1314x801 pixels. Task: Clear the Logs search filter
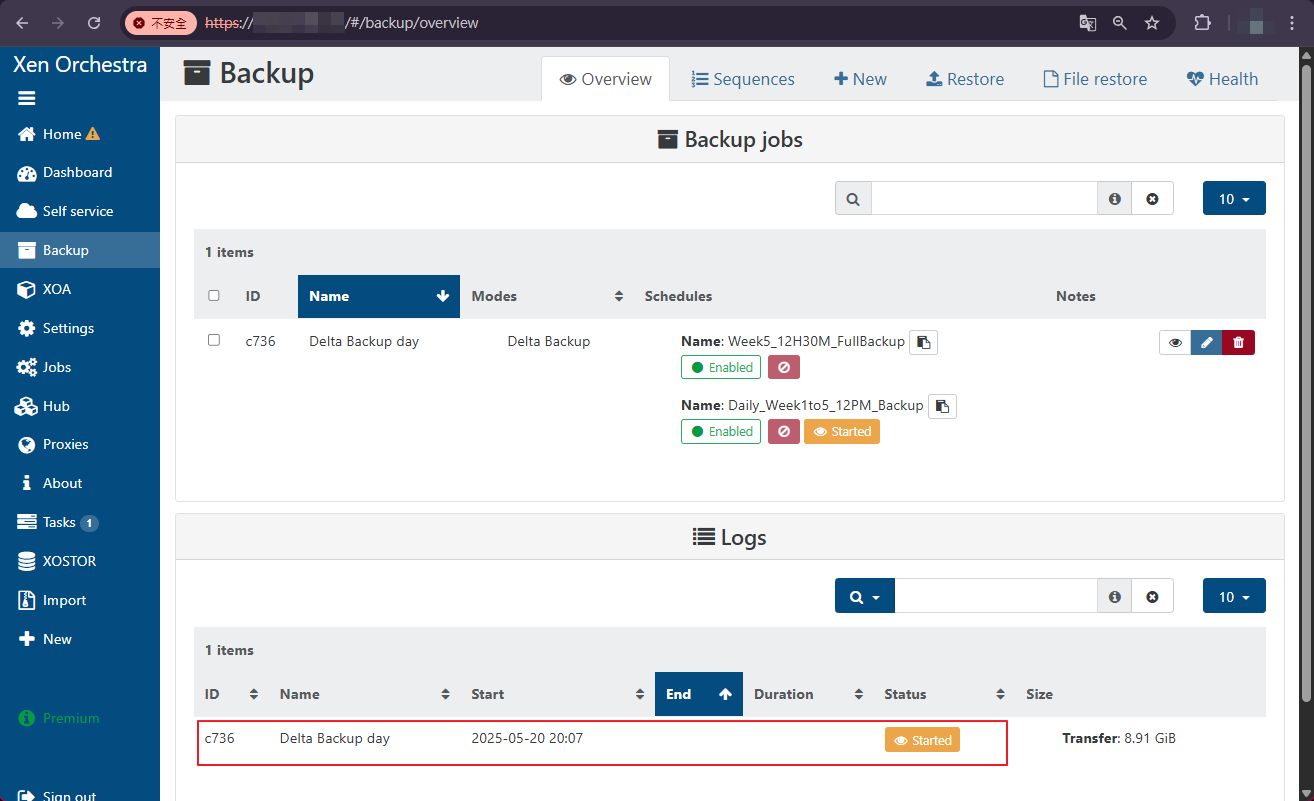(x=1152, y=596)
